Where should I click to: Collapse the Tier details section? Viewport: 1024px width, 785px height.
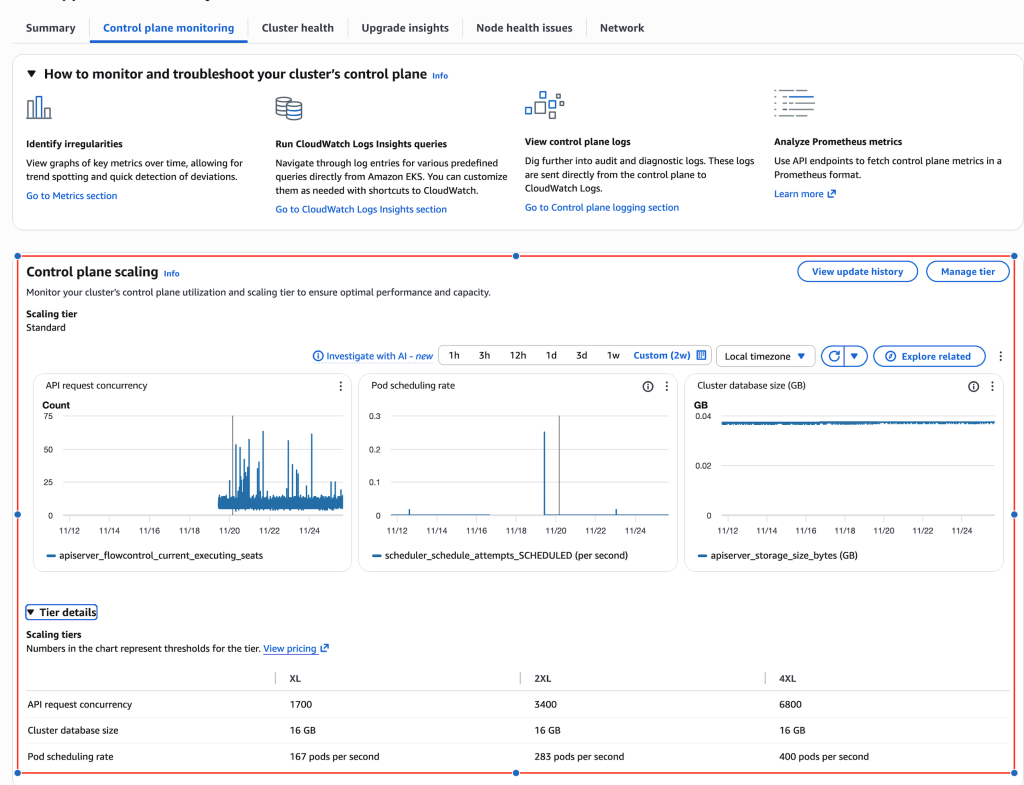click(64, 612)
